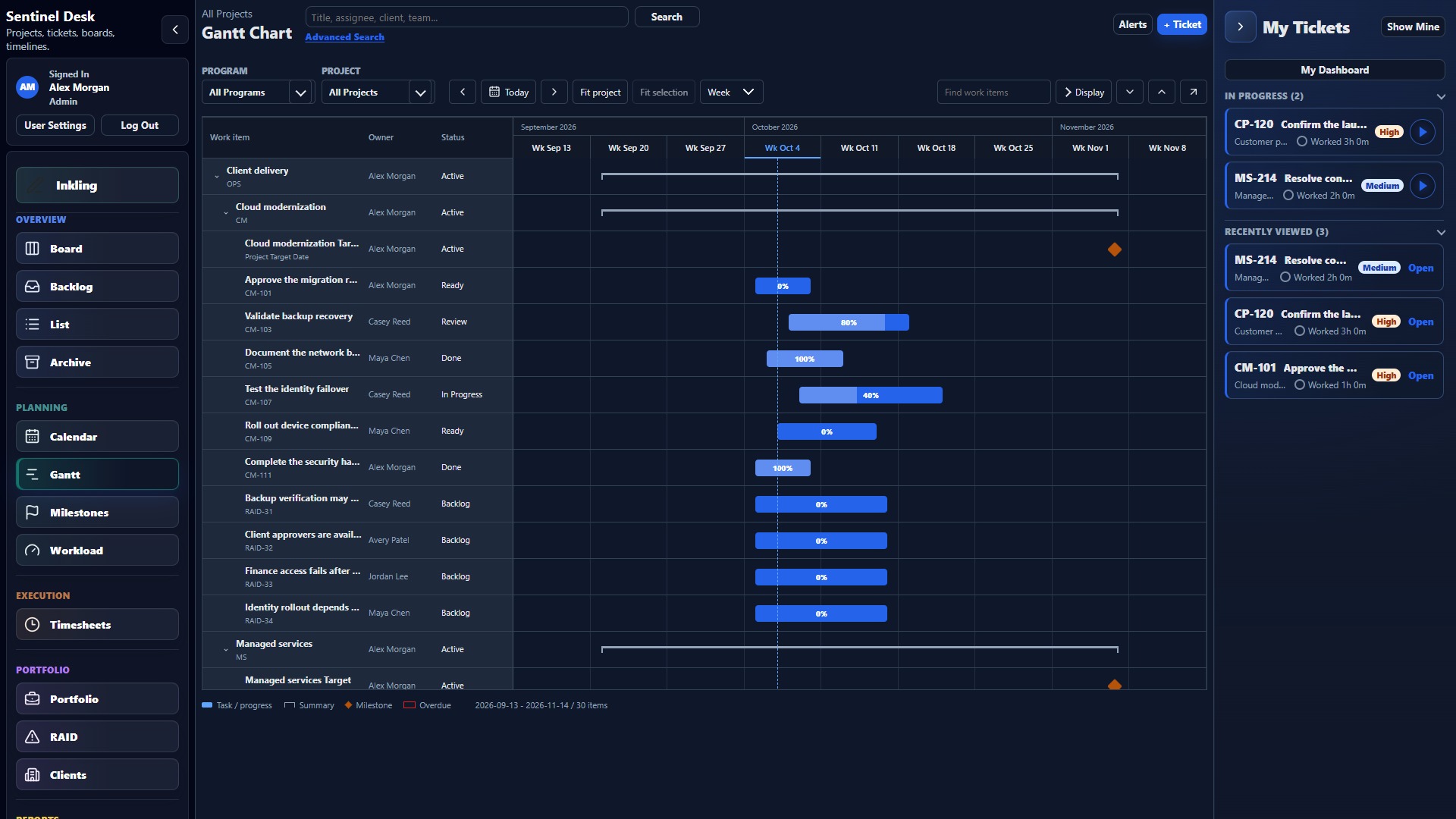This screenshot has width=1456, height=819.
Task: Open Alerts
Action: click(x=1133, y=24)
